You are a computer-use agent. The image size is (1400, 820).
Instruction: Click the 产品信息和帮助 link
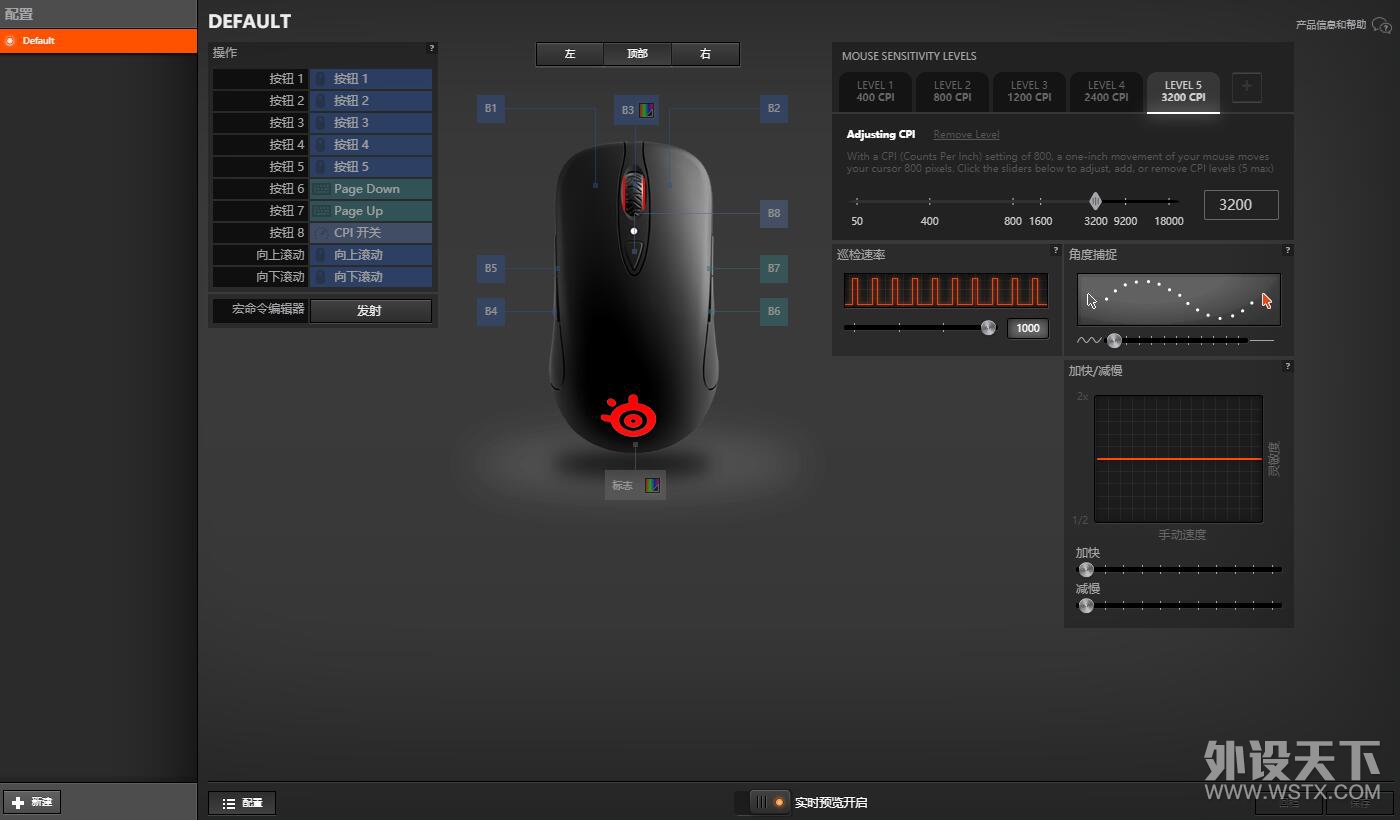click(1330, 25)
